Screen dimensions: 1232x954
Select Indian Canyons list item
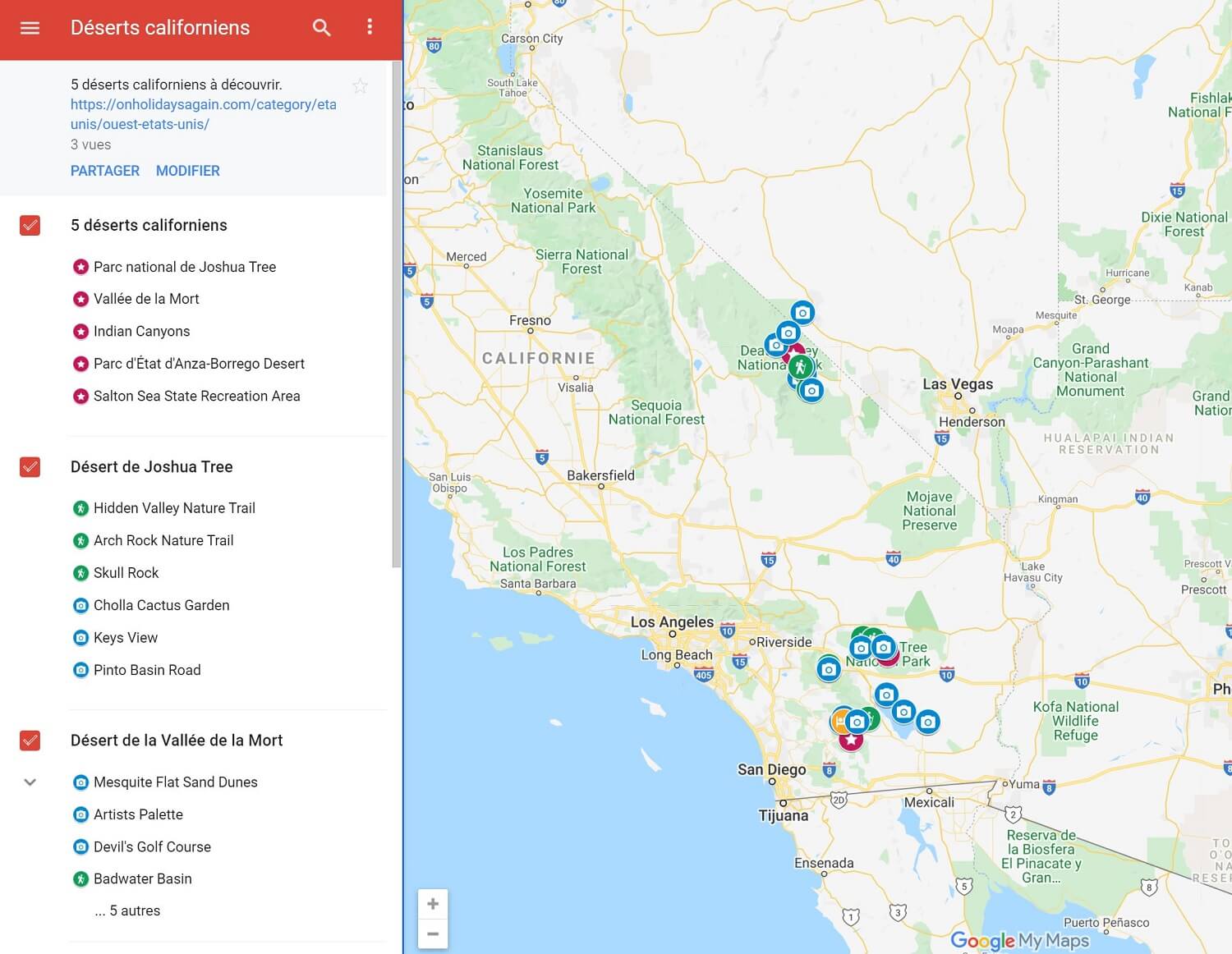point(141,331)
